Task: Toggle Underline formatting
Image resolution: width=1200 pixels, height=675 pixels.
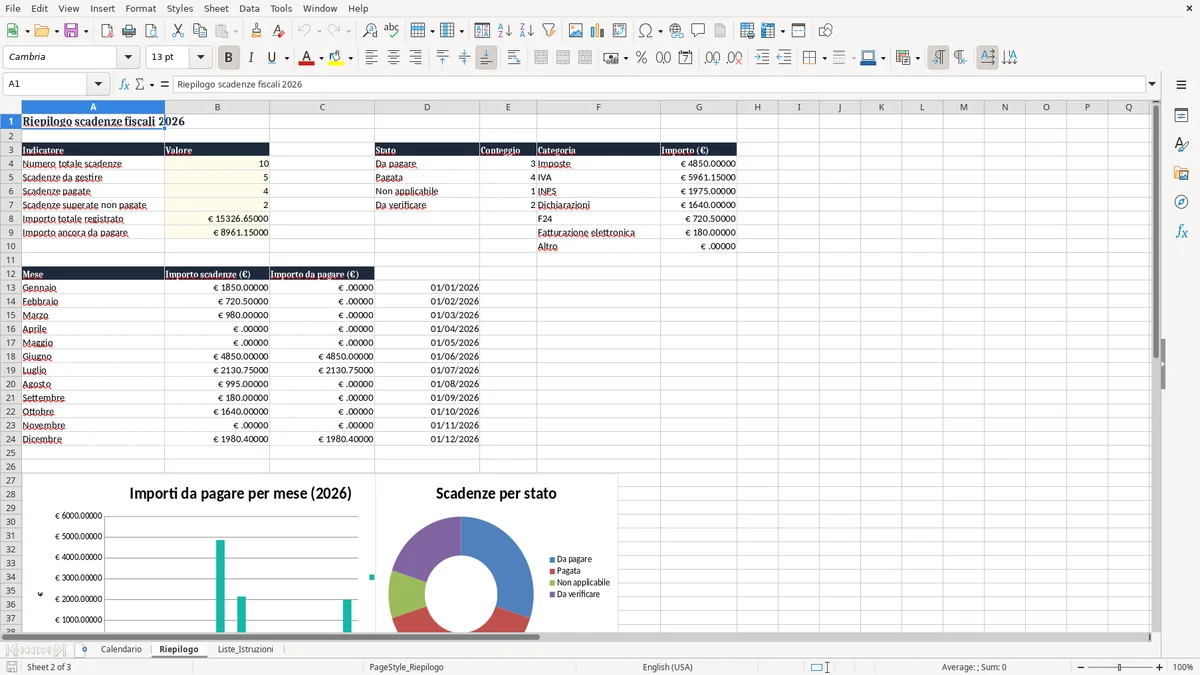Action: click(x=271, y=58)
